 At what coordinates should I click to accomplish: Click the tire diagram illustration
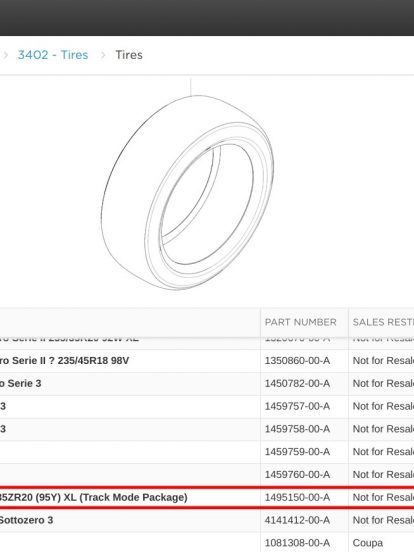point(187,192)
